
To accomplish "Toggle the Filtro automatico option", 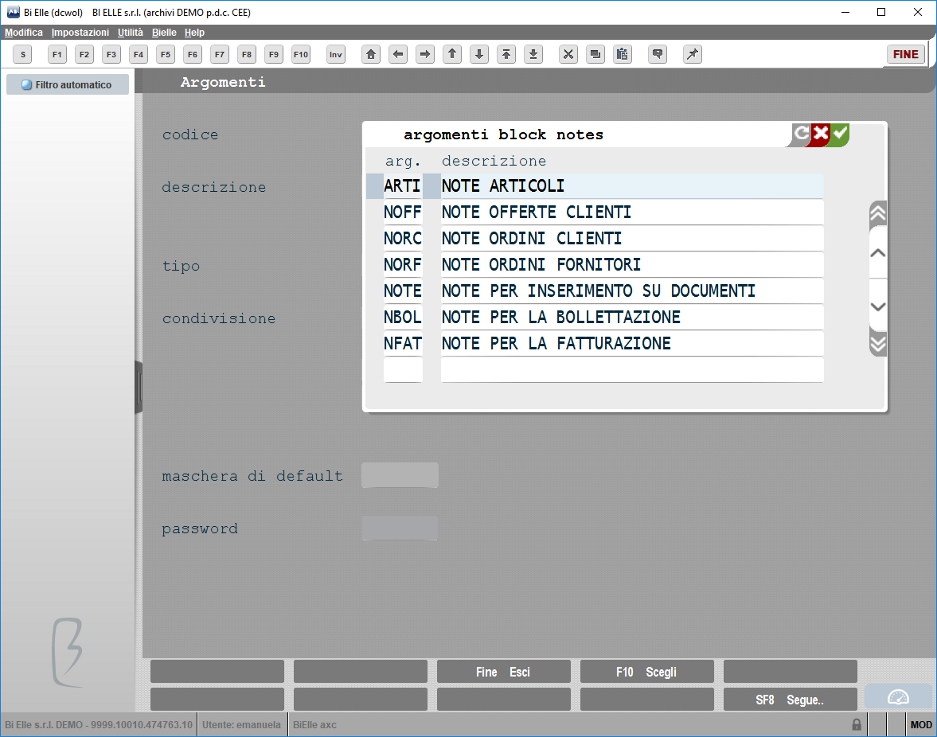I will (x=68, y=85).
